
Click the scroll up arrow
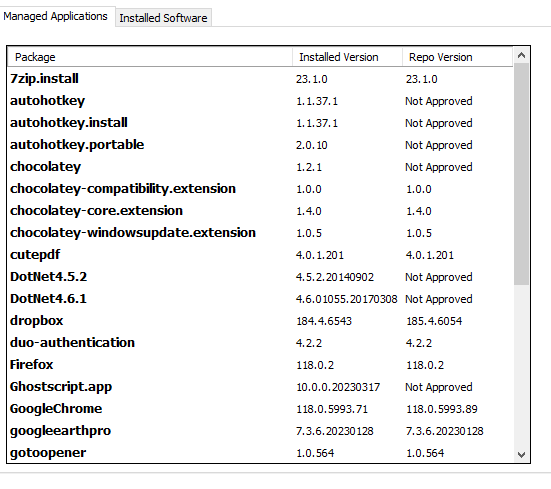(x=521, y=55)
